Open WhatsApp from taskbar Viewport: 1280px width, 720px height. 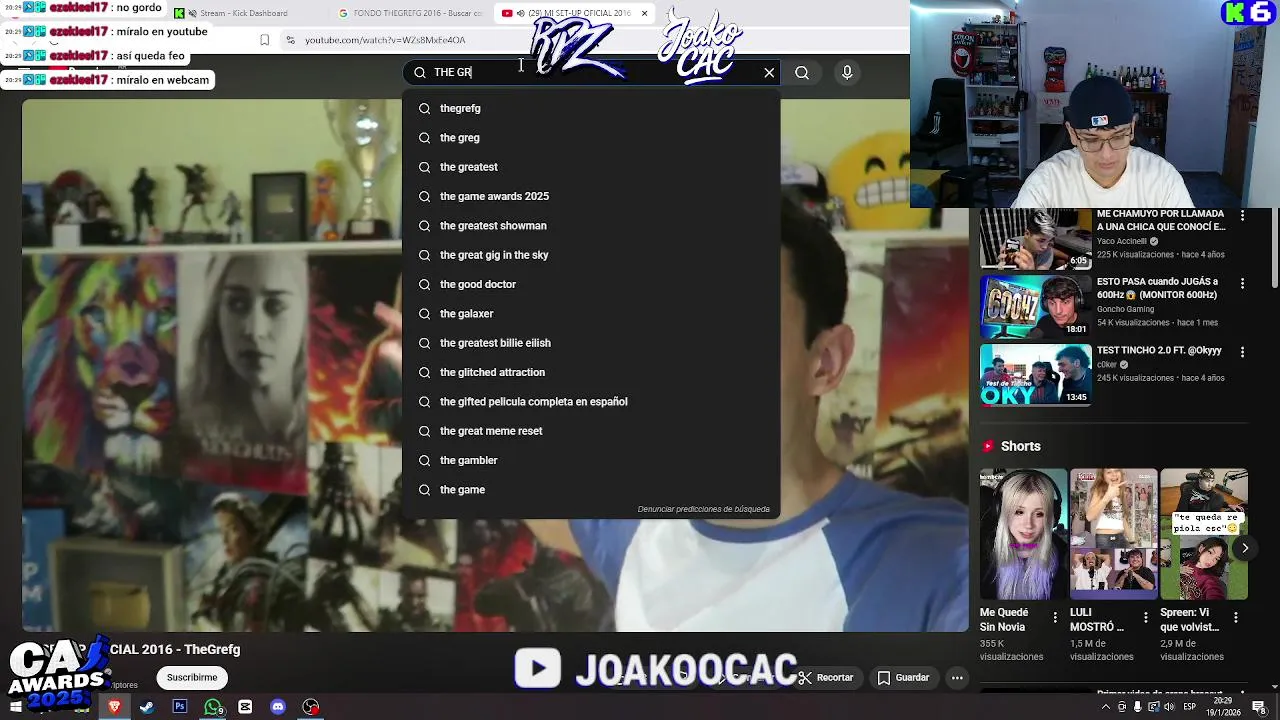click(x=213, y=706)
